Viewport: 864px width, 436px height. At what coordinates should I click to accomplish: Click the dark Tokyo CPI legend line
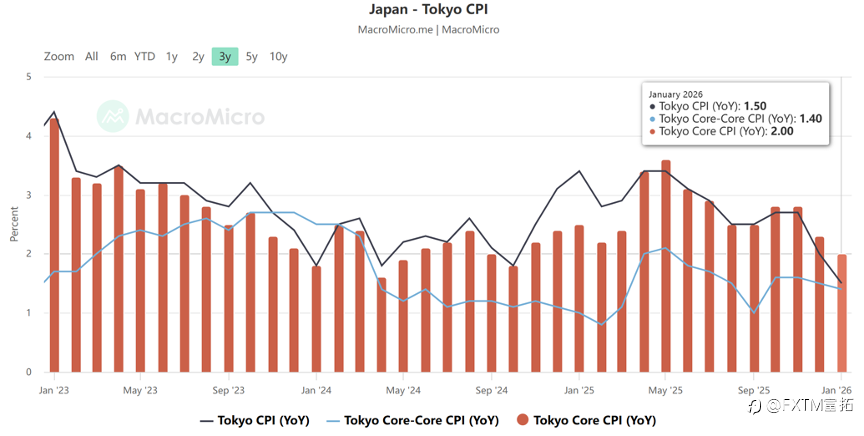pyautogui.click(x=208, y=421)
